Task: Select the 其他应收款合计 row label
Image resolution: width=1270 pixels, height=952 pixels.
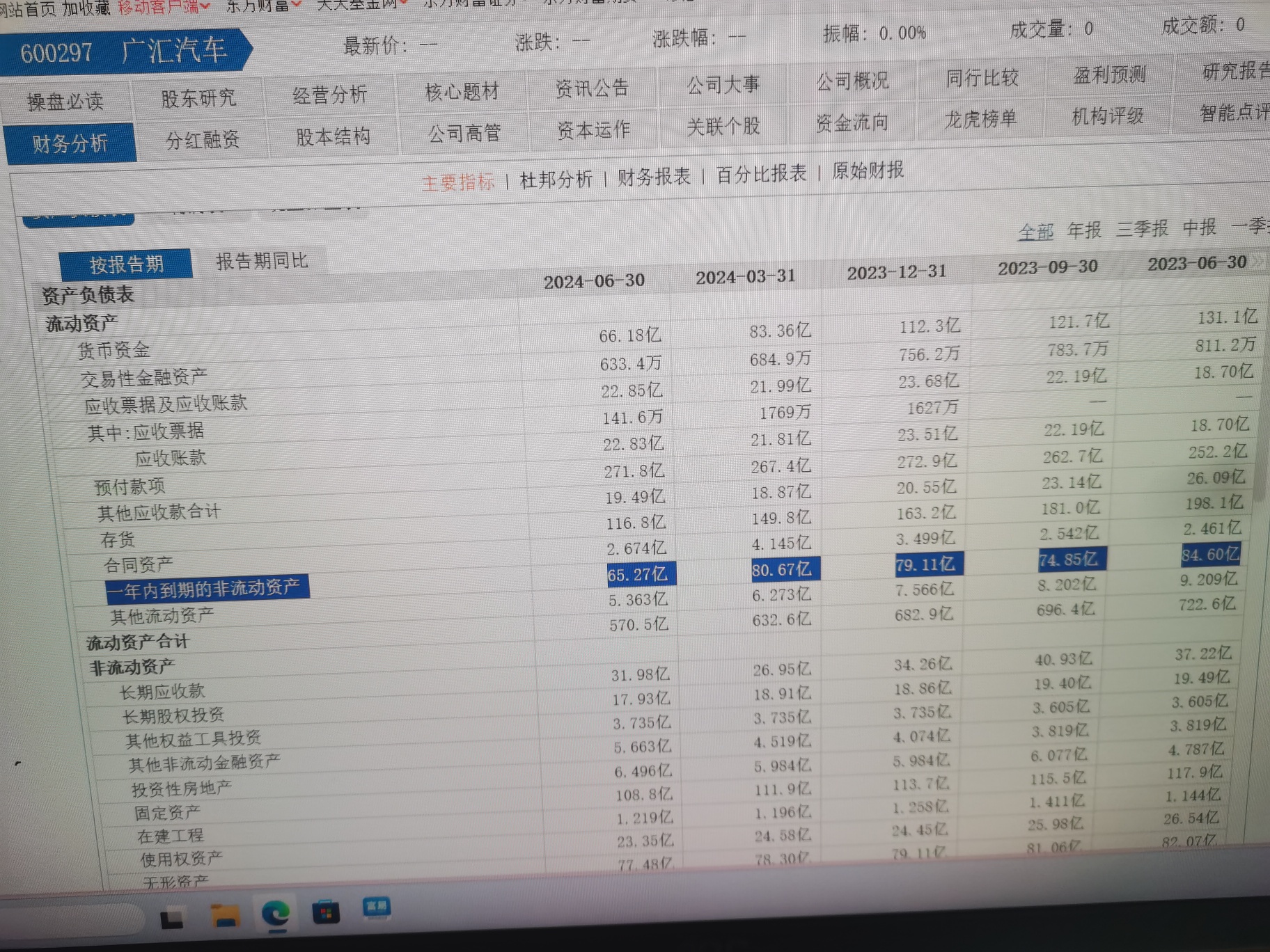Action: (x=159, y=513)
